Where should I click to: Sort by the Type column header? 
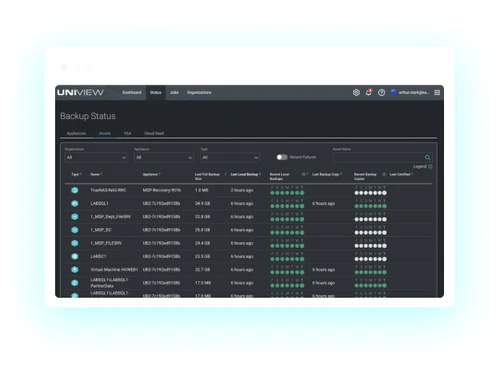pyautogui.click(x=76, y=174)
